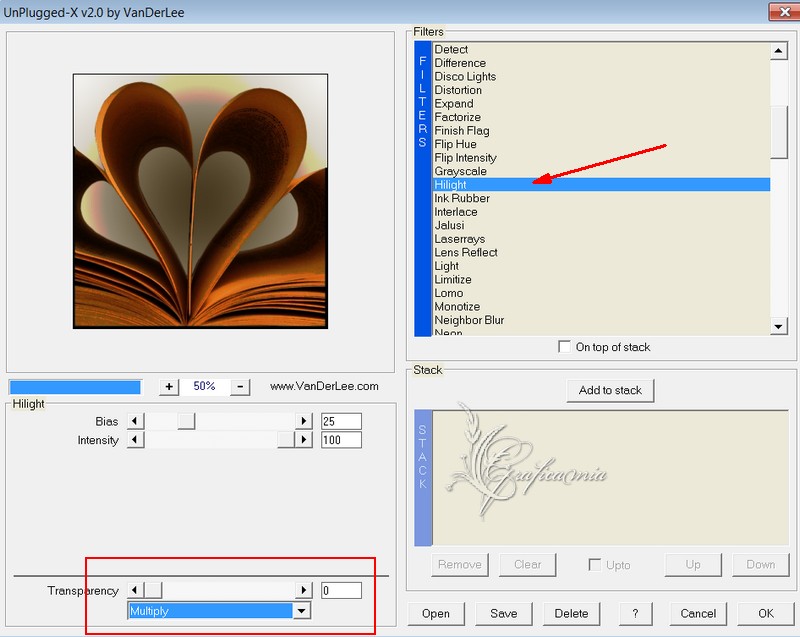Toggle the Upto checkbox

click(594, 565)
